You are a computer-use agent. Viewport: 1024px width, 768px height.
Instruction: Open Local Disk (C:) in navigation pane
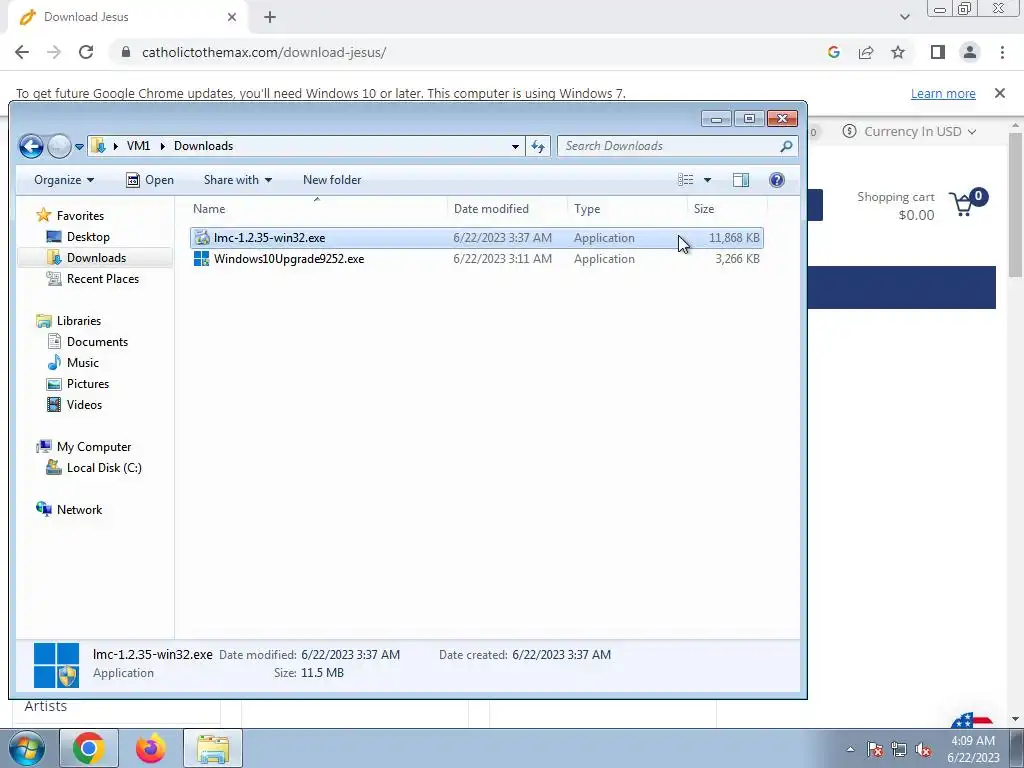tap(104, 468)
